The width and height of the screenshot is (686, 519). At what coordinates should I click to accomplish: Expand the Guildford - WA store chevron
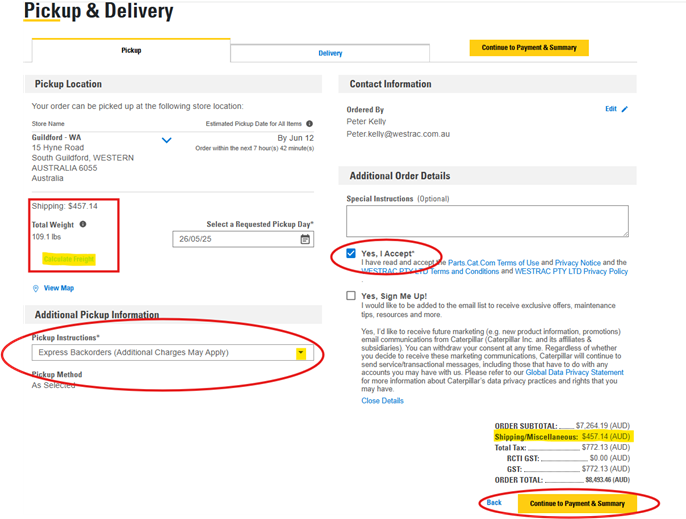coord(167,140)
